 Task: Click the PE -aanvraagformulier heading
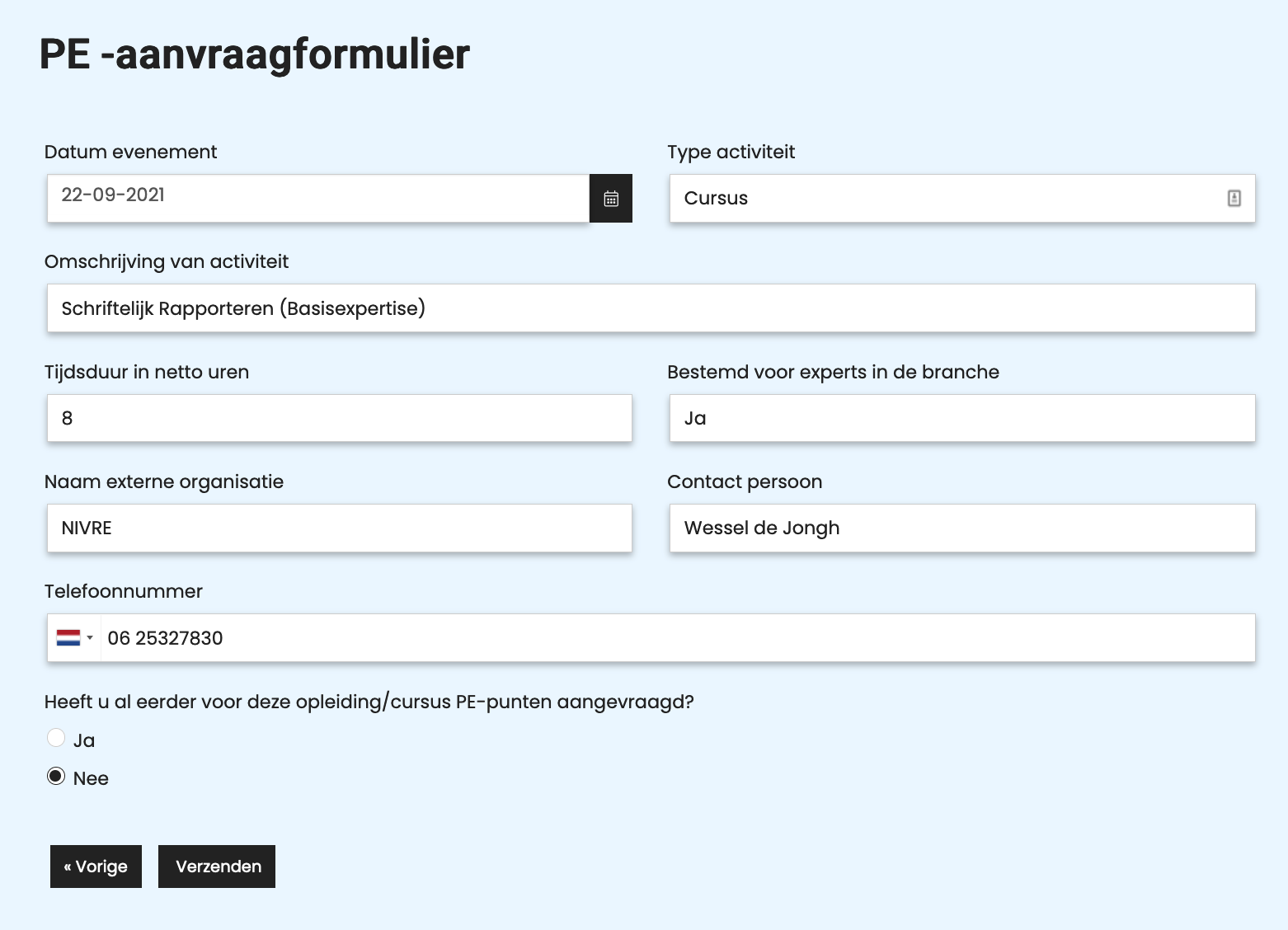[x=254, y=55]
